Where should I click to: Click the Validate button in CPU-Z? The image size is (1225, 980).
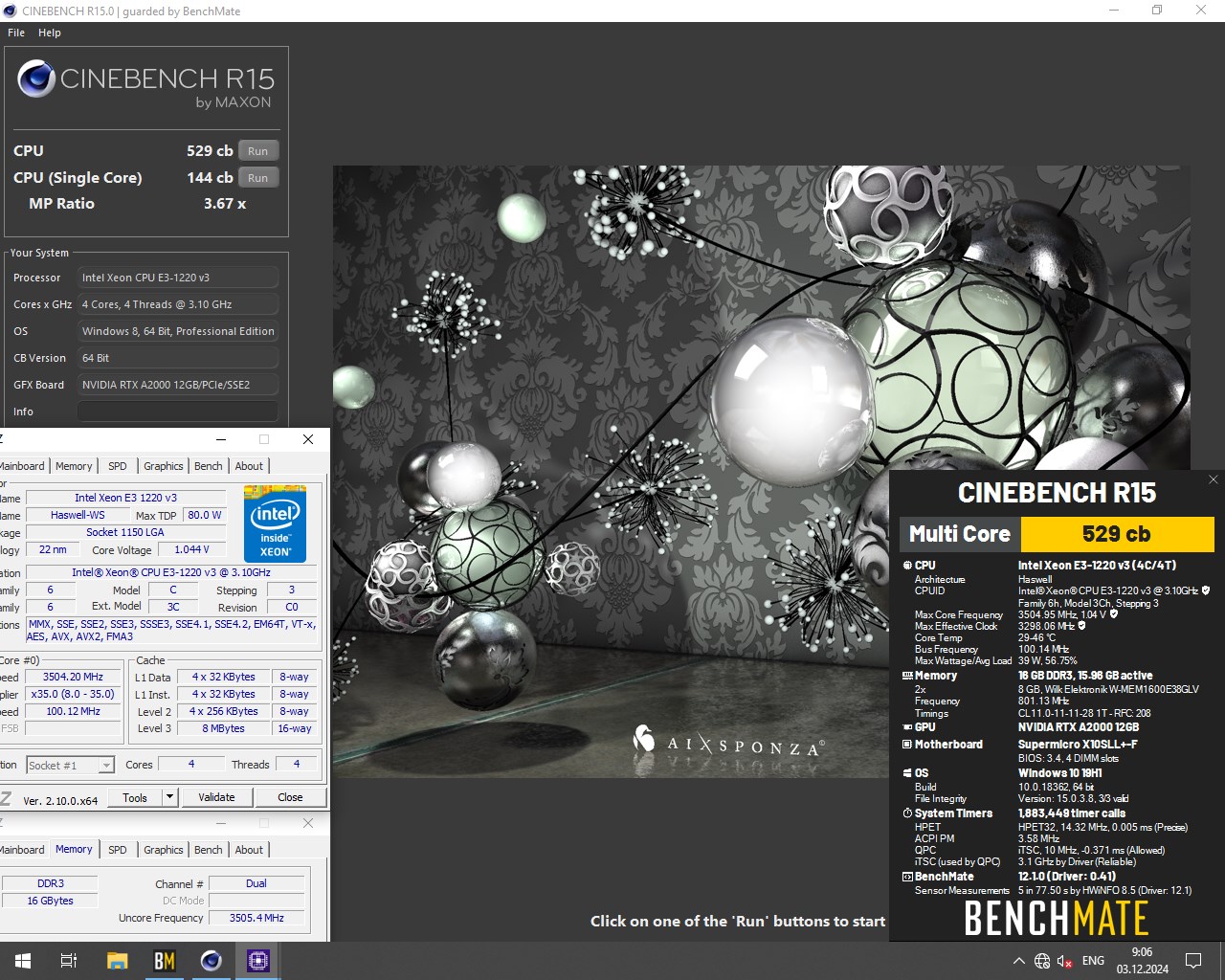click(216, 797)
